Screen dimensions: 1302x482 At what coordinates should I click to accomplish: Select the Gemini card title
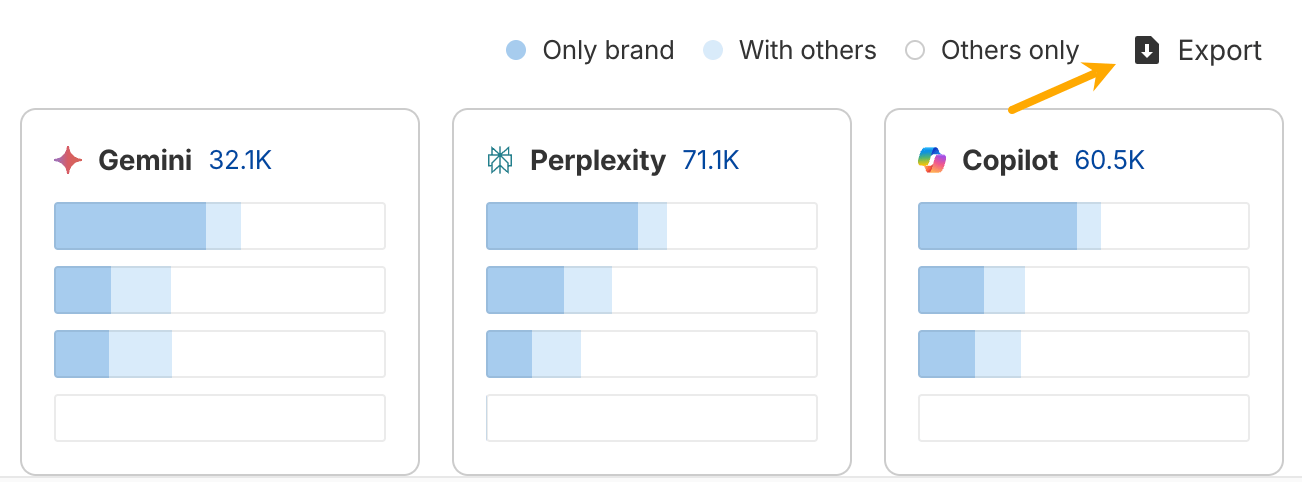click(145, 160)
